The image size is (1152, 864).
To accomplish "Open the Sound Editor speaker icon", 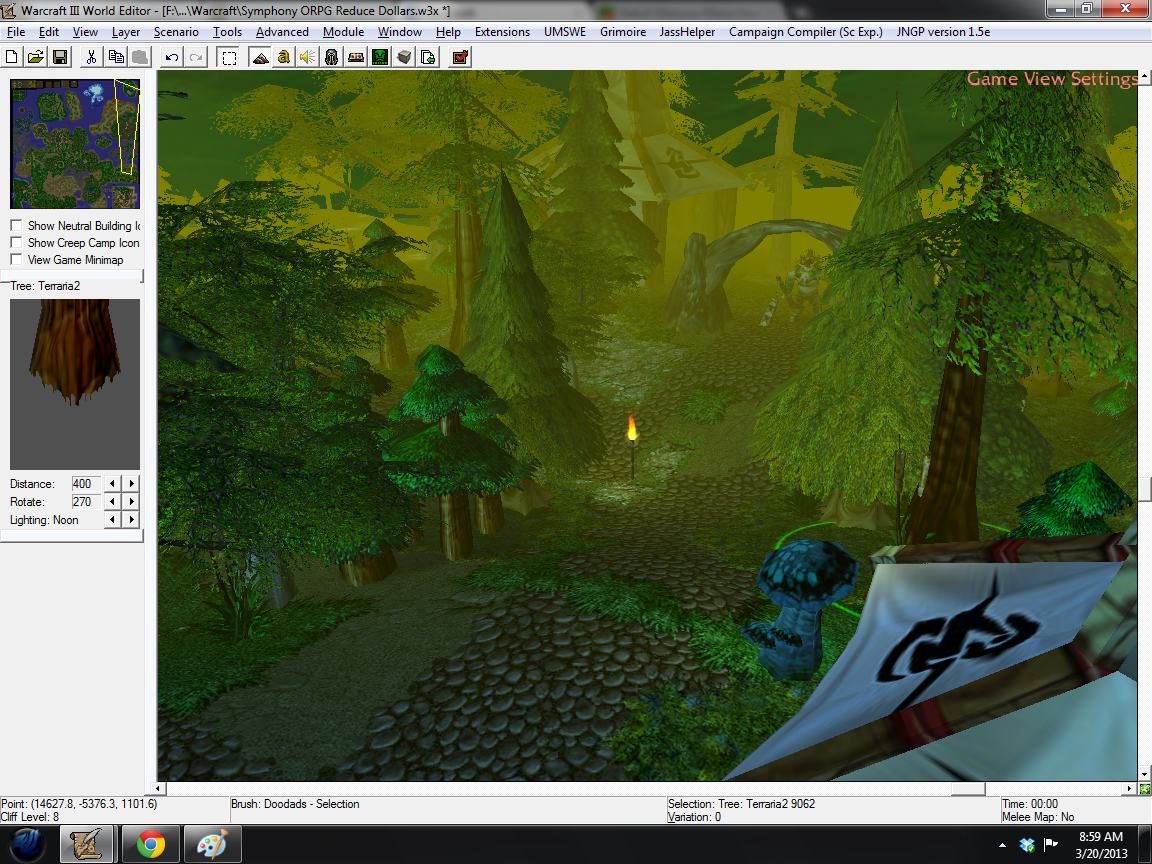I will coord(308,57).
